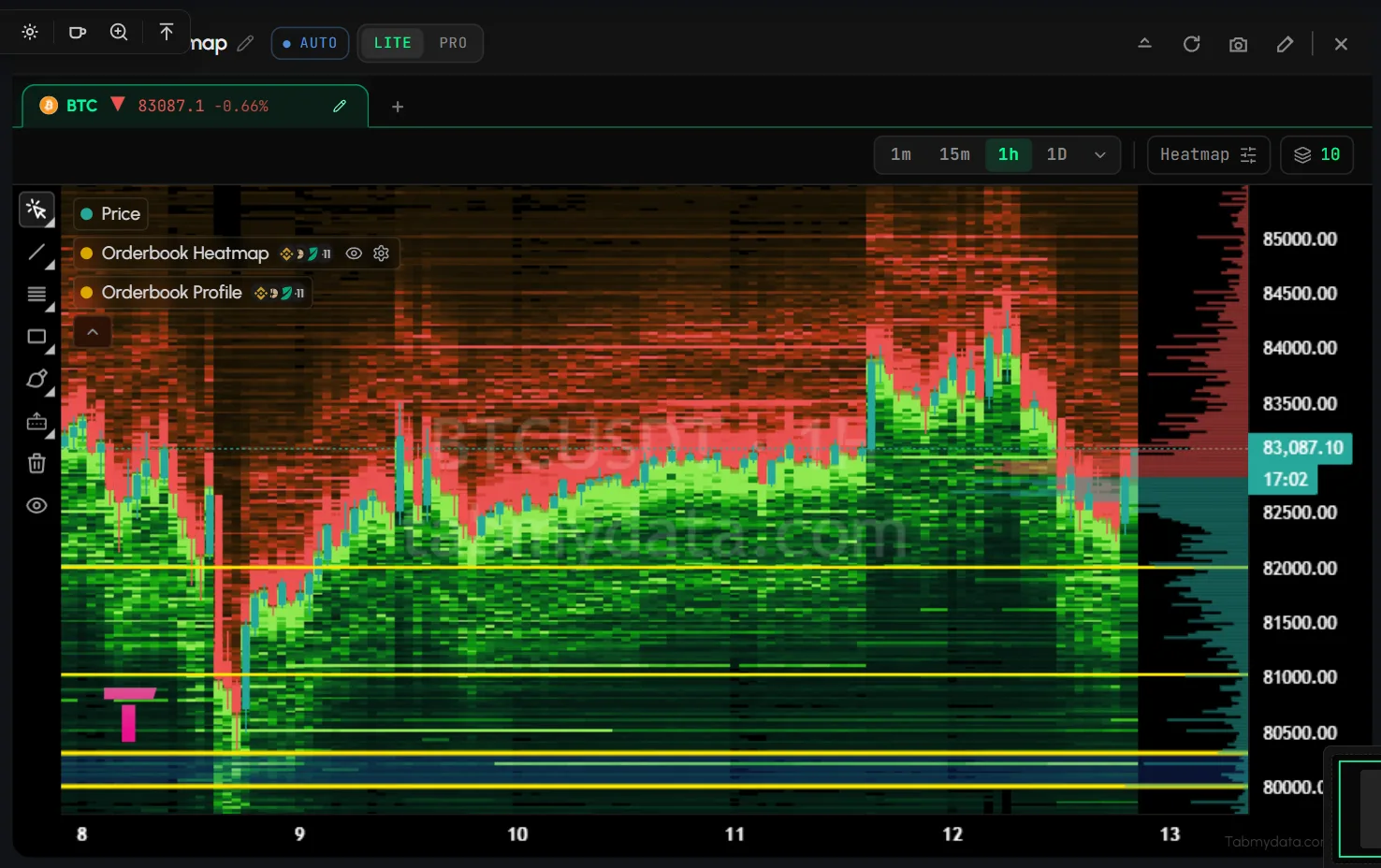
Task: Select the Orderbook Profile legend item
Action: (x=192, y=293)
